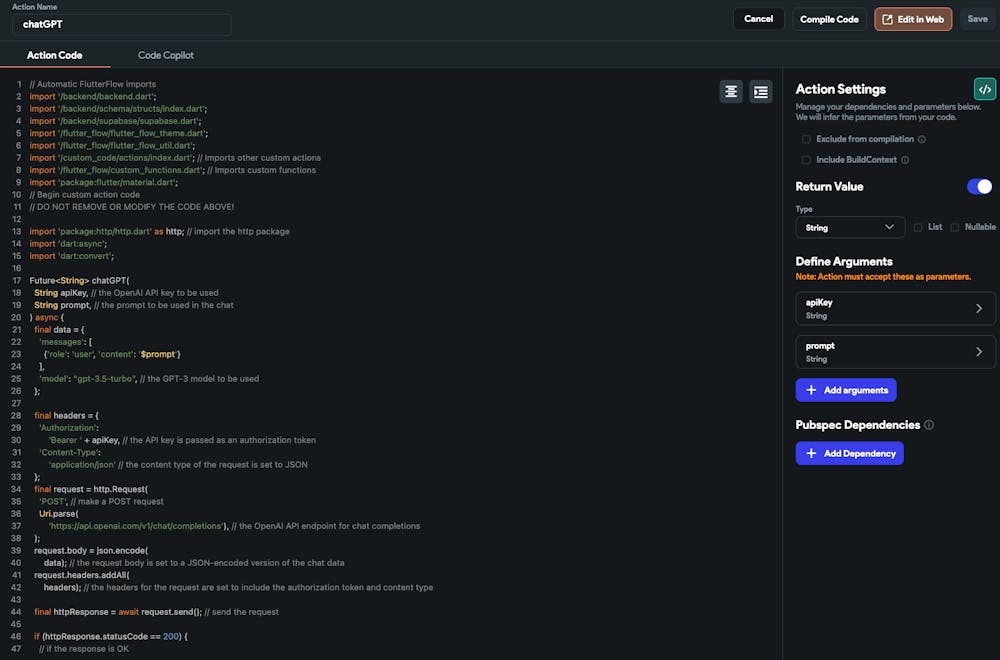Check the Include BuildContext option
The height and width of the screenshot is (660, 1000).
pos(806,159)
